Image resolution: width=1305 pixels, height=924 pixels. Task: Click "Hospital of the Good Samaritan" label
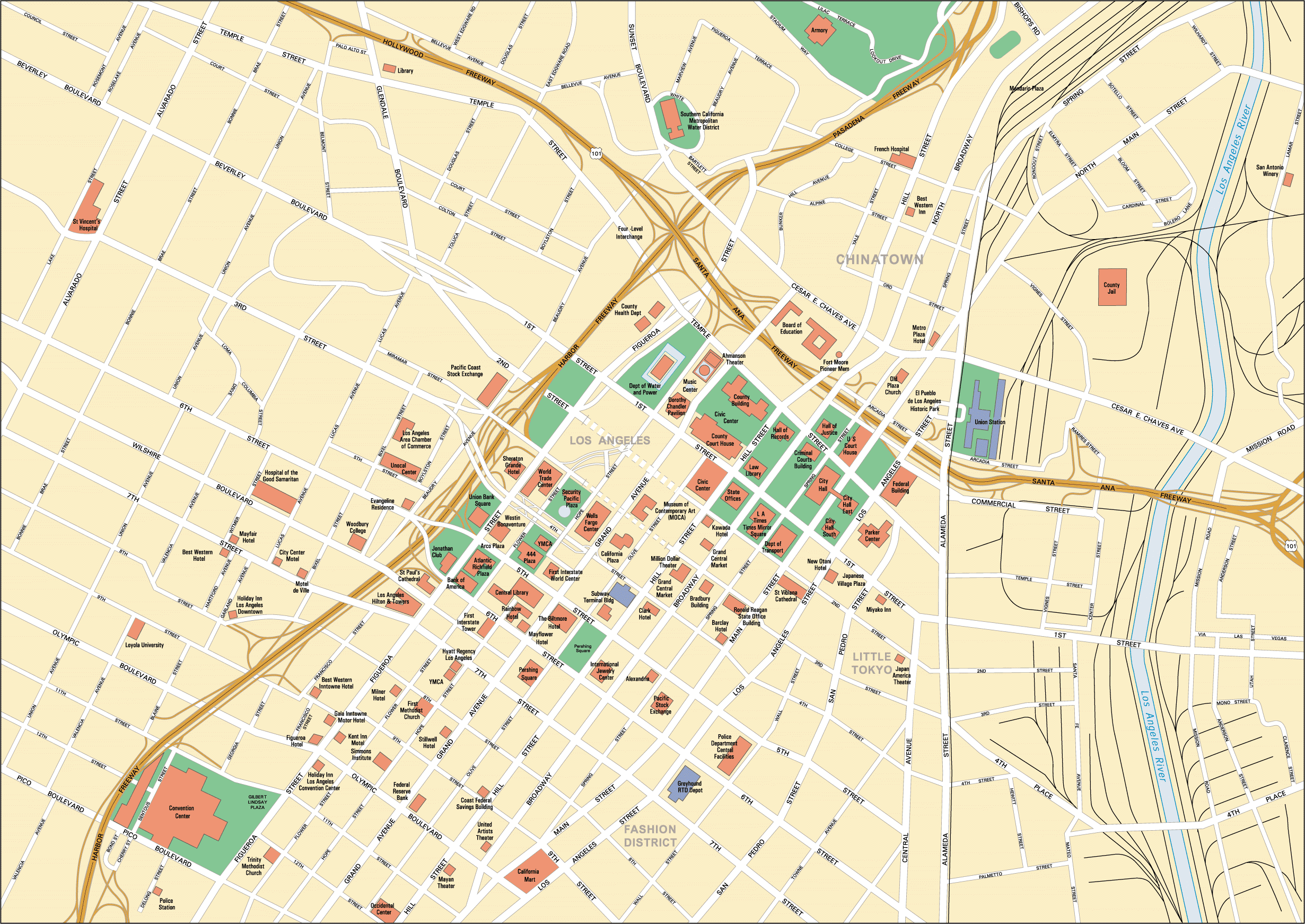[x=281, y=476]
